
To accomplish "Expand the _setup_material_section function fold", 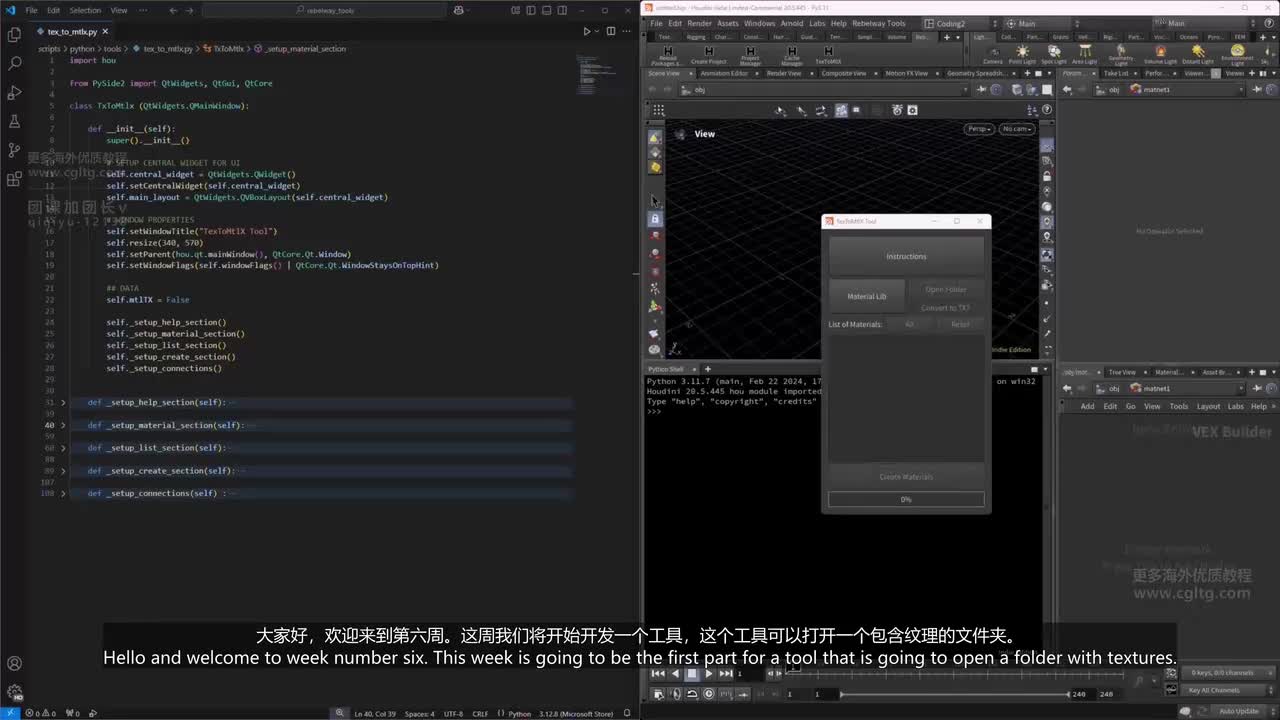I will tap(63, 425).
